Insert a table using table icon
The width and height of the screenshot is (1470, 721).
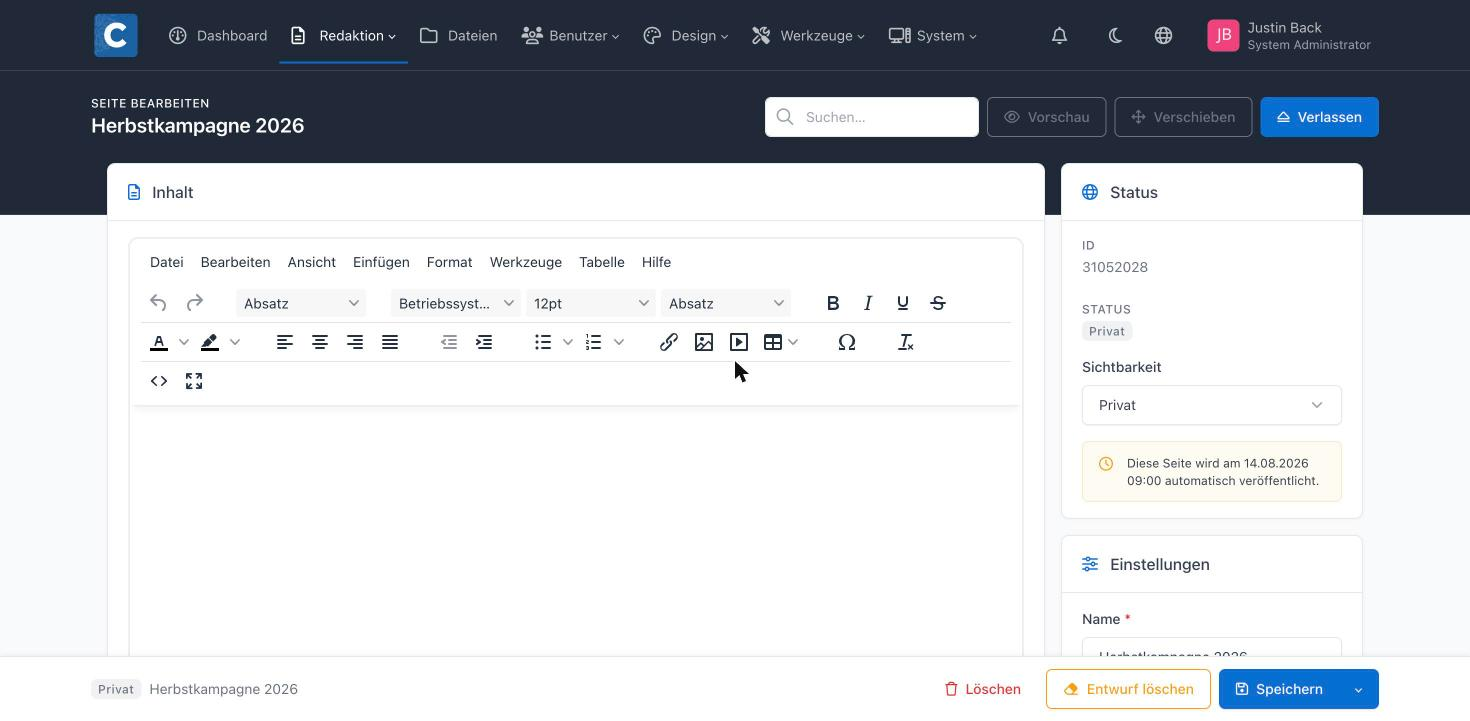pos(773,342)
